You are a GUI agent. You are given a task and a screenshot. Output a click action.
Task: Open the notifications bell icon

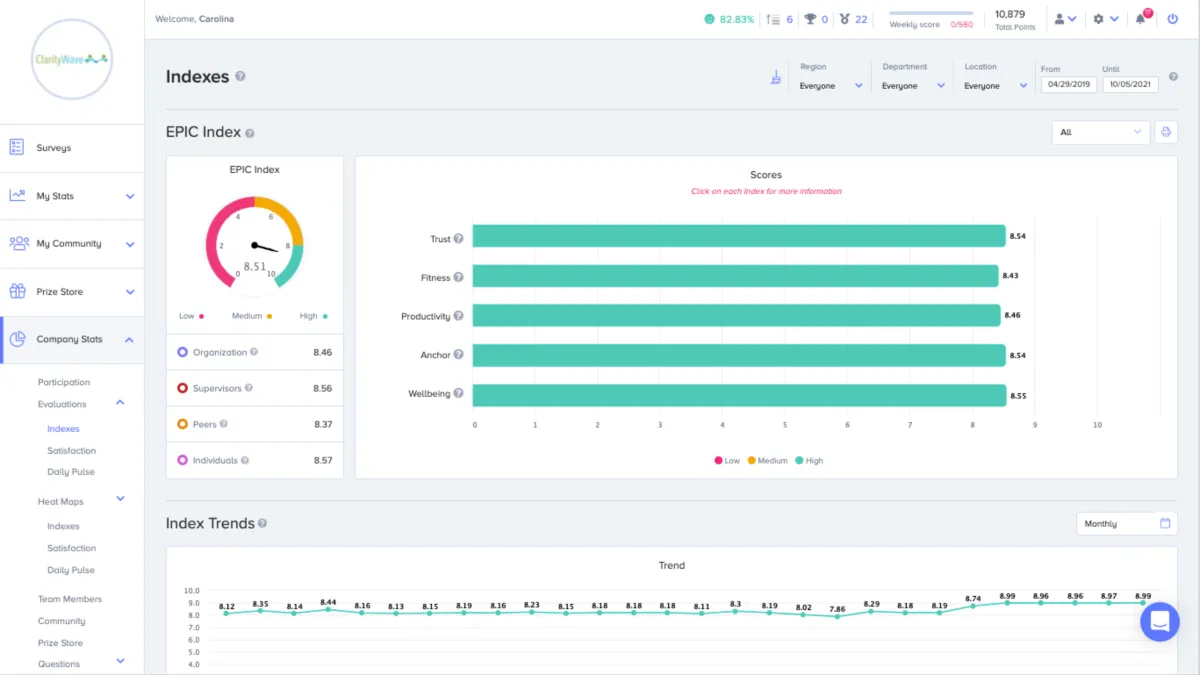click(x=1140, y=19)
